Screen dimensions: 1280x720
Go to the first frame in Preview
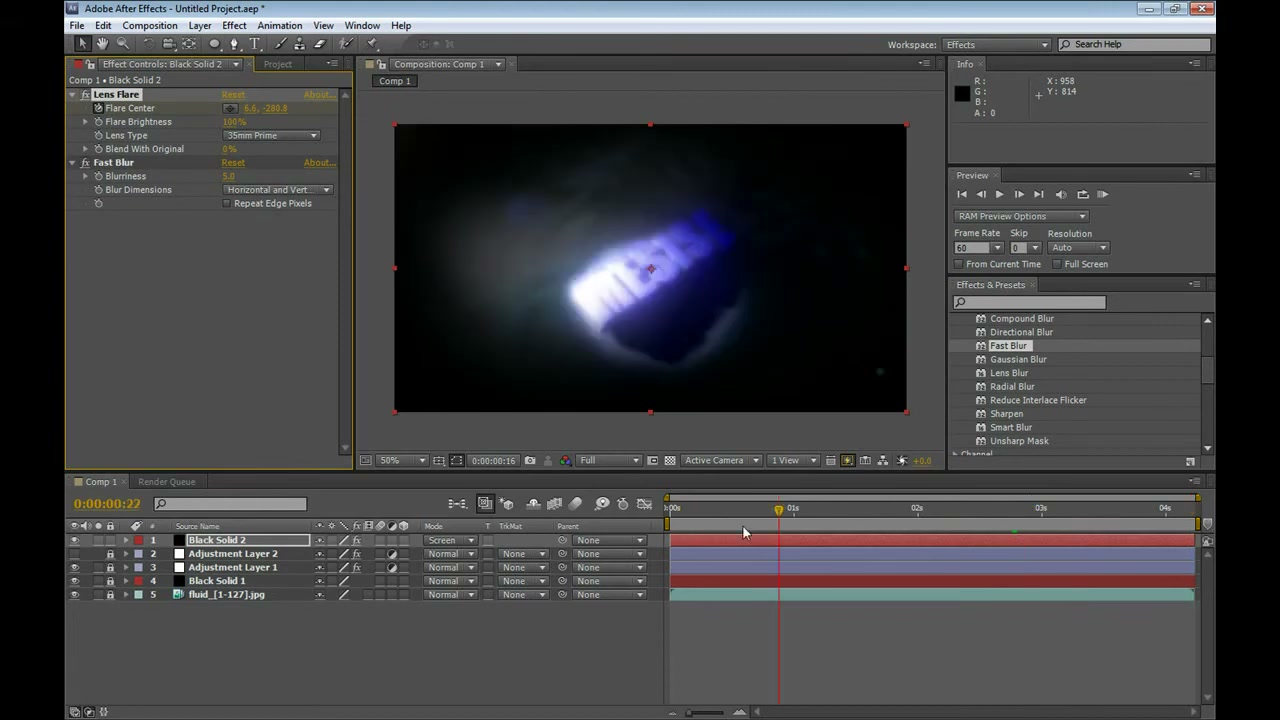(x=962, y=194)
